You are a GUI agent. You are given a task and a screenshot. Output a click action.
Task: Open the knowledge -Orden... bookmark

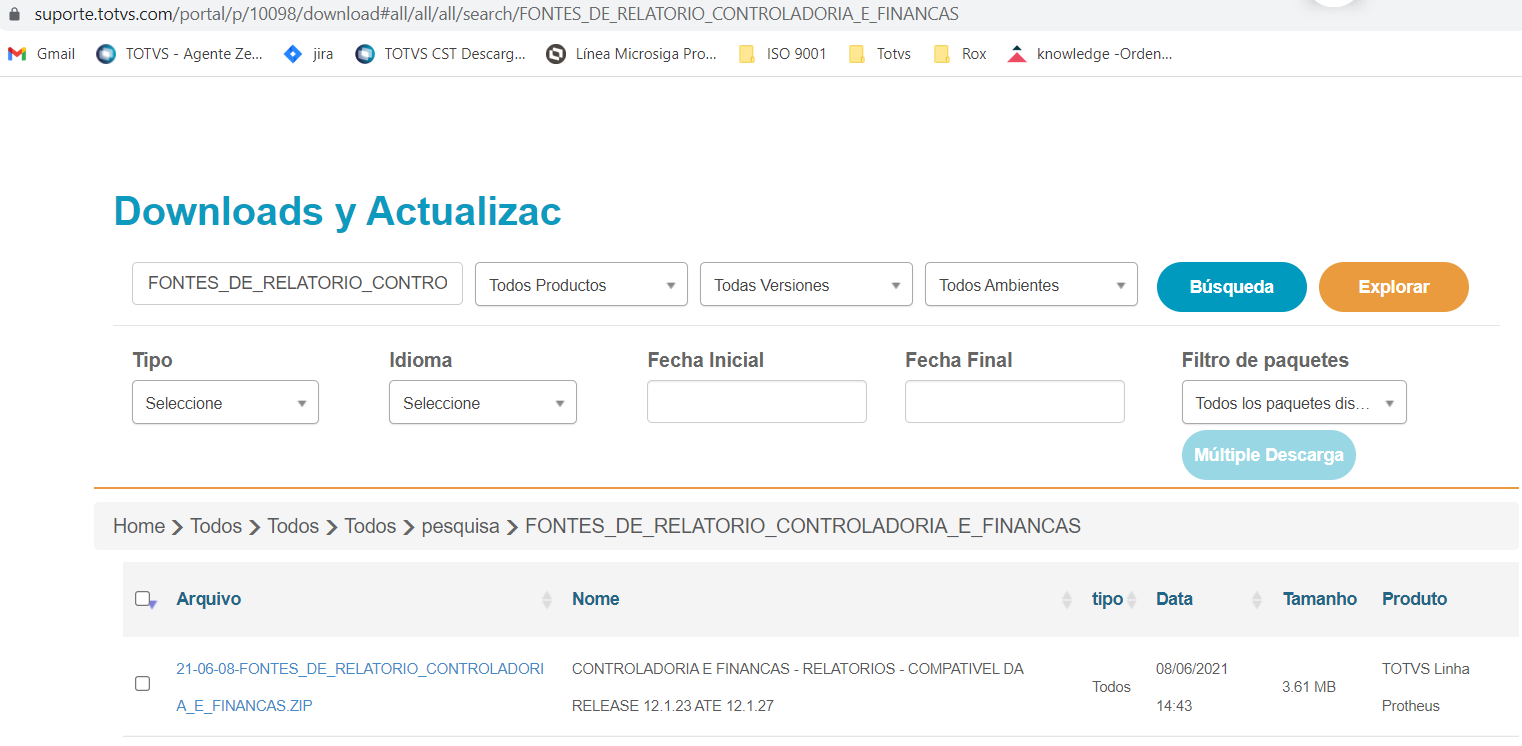pos(1089,54)
